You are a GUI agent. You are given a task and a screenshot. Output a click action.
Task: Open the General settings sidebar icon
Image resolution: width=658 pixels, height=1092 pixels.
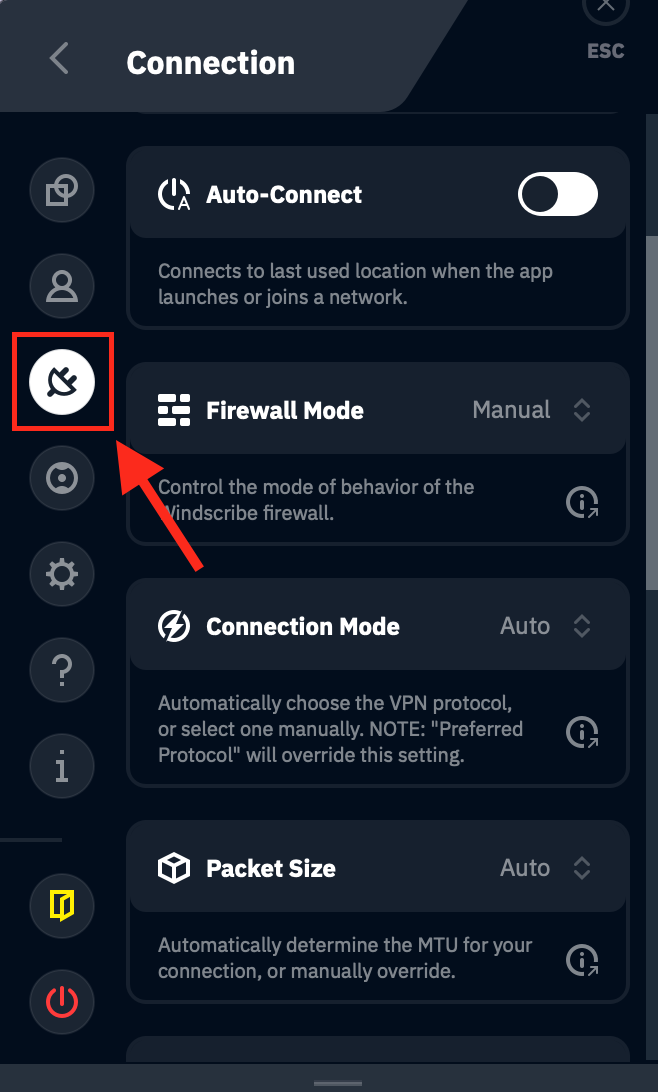click(x=62, y=189)
